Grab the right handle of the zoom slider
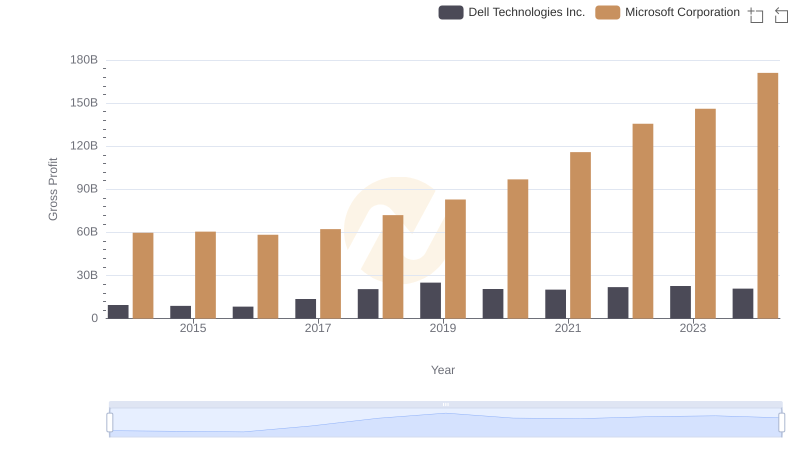This screenshot has width=800, height=461. pyautogui.click(x=782, y=422)
